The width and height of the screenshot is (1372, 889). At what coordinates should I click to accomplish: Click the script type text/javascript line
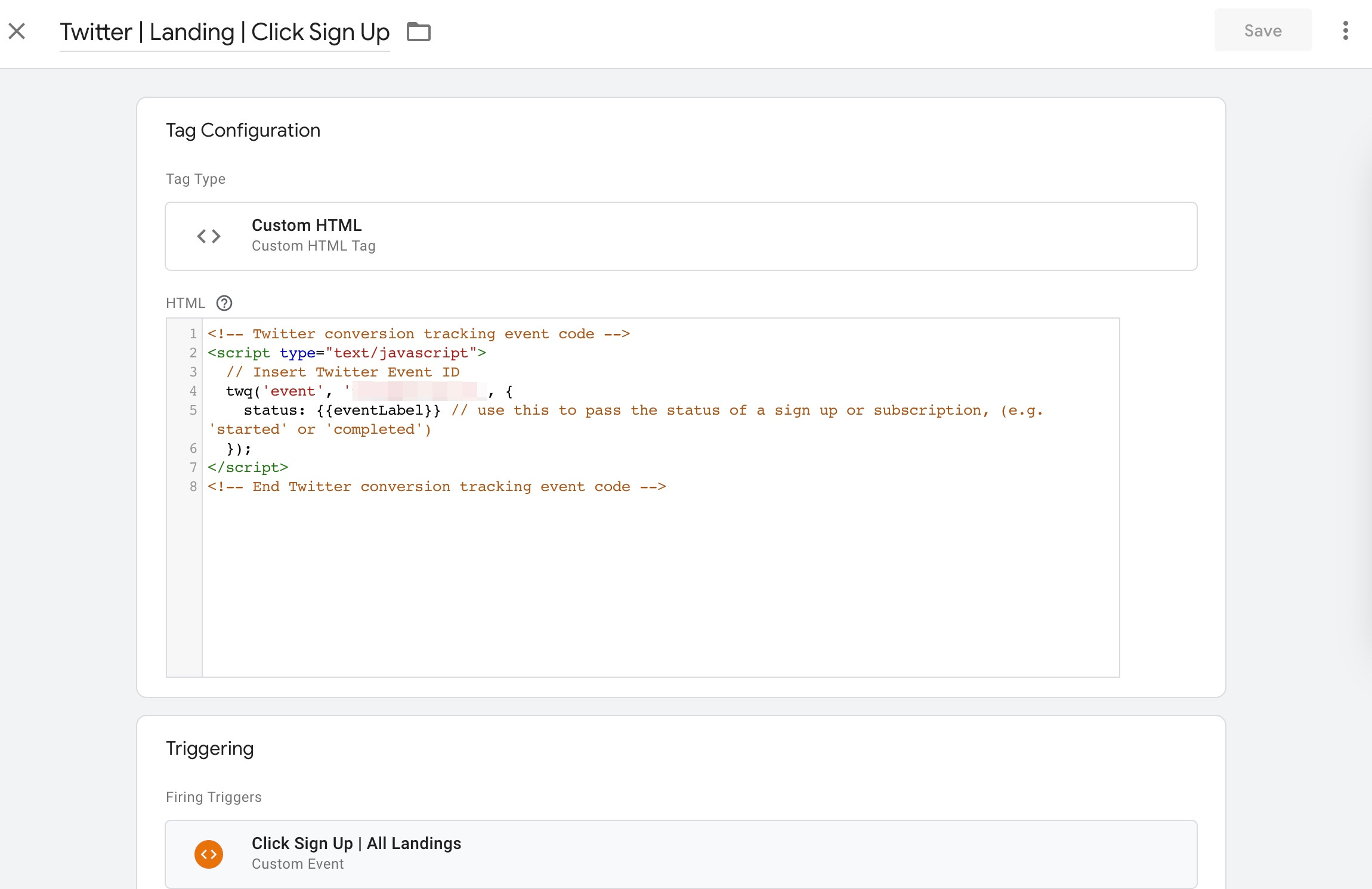coord(347,353)
